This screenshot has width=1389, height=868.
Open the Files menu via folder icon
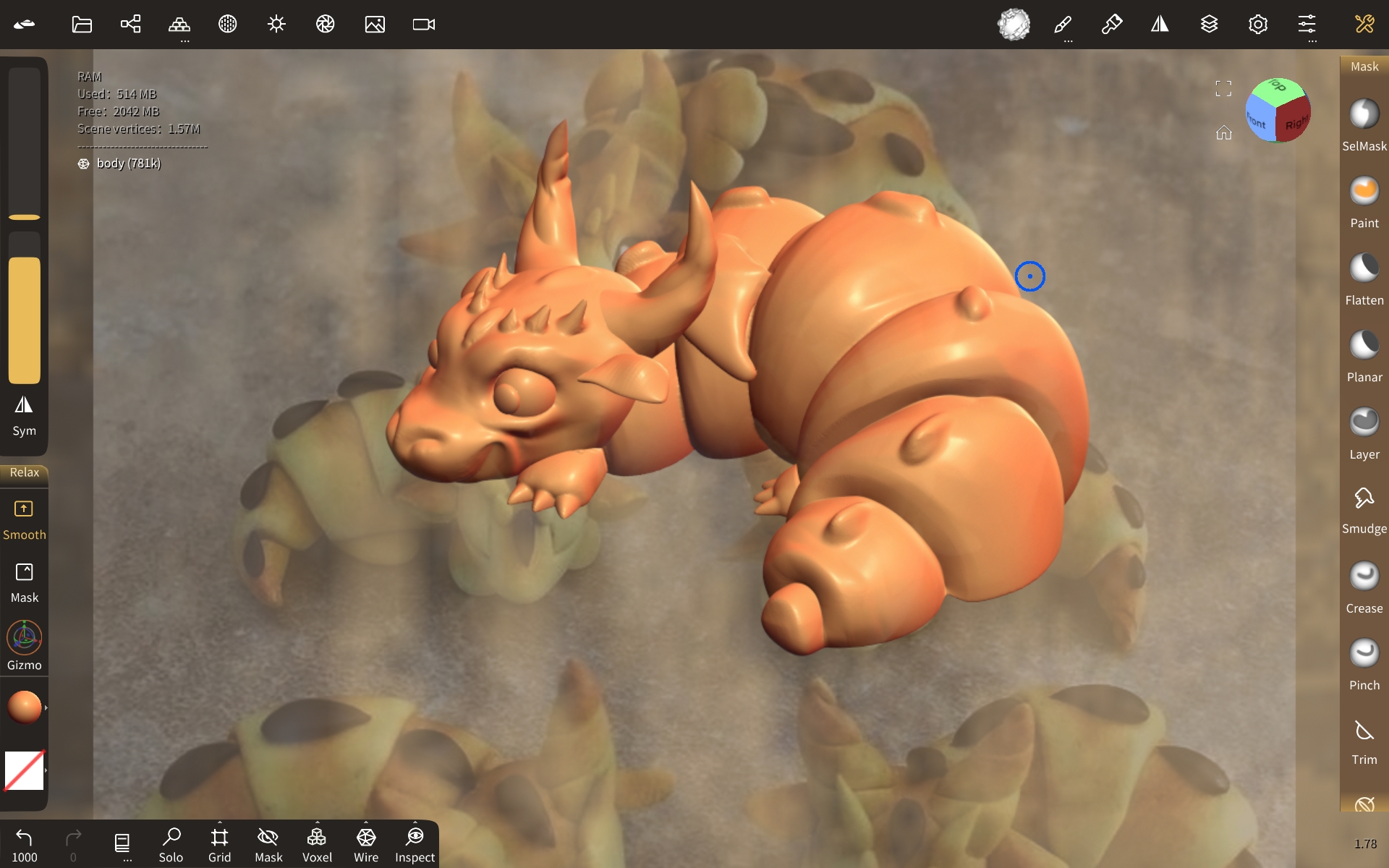pos(81,24)
